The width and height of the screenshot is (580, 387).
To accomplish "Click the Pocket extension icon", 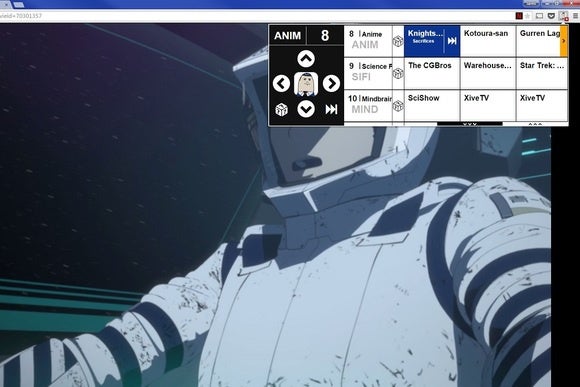I will click(x=551, y=16).
